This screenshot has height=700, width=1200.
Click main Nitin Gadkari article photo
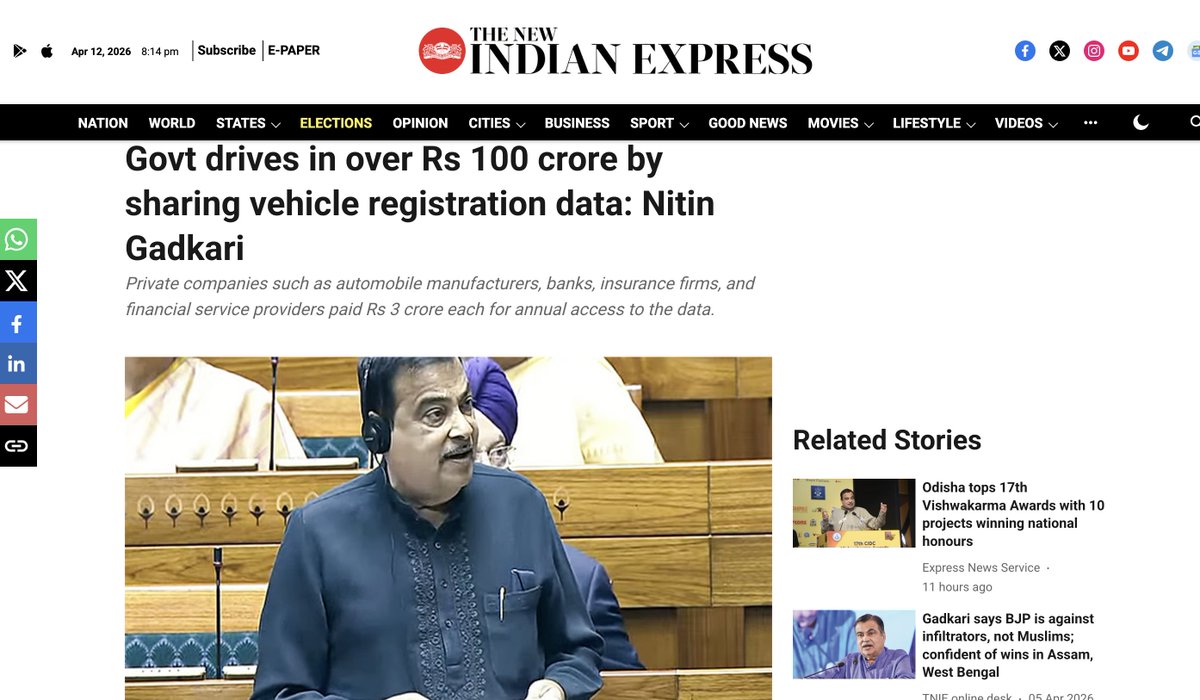pyautogui.click(x=448, y=528)
